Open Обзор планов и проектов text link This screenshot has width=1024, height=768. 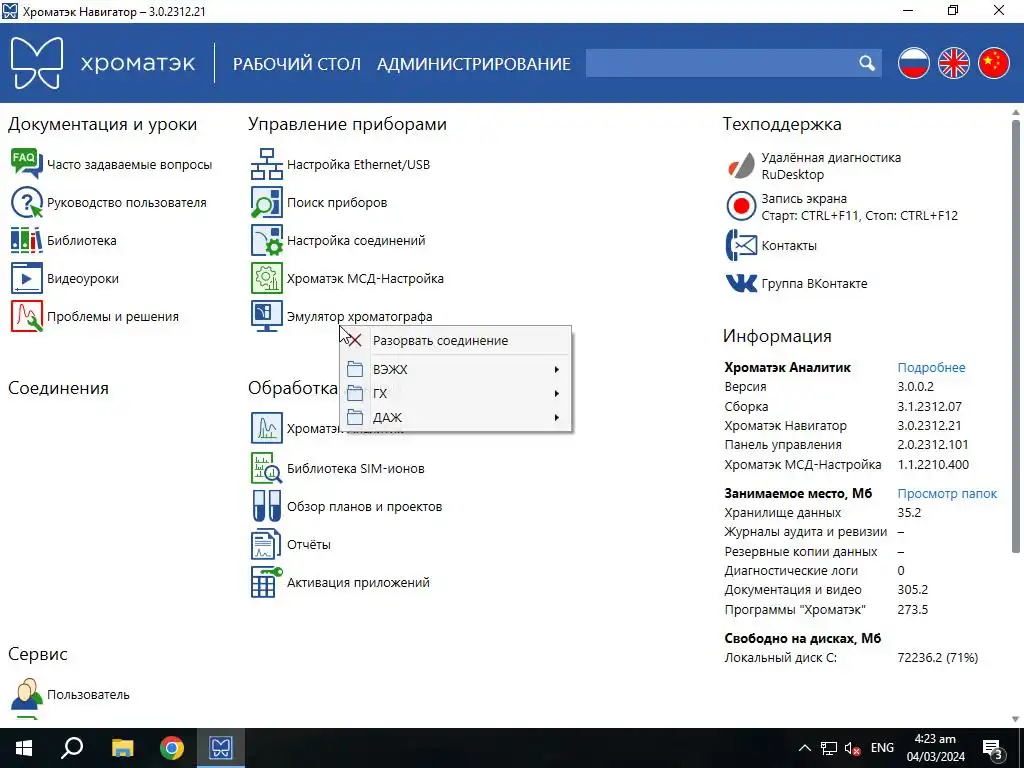pos(364,506)
